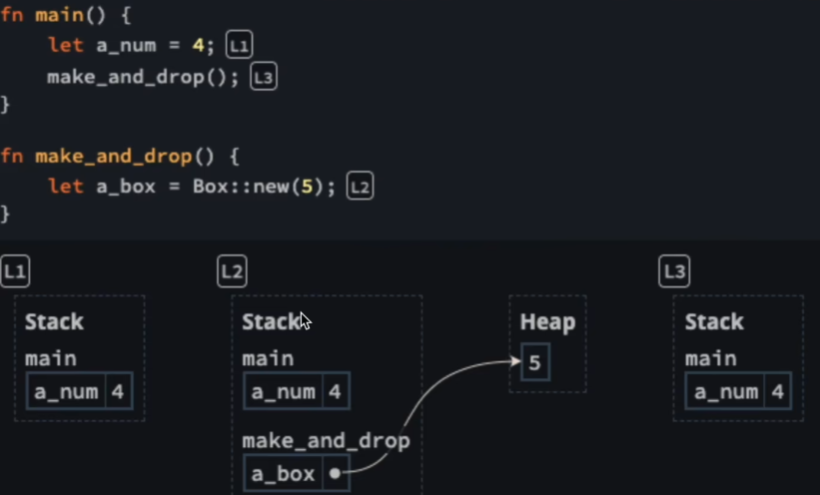Click the Heap heading in the L2 diagram

click(x=547, y=322)
